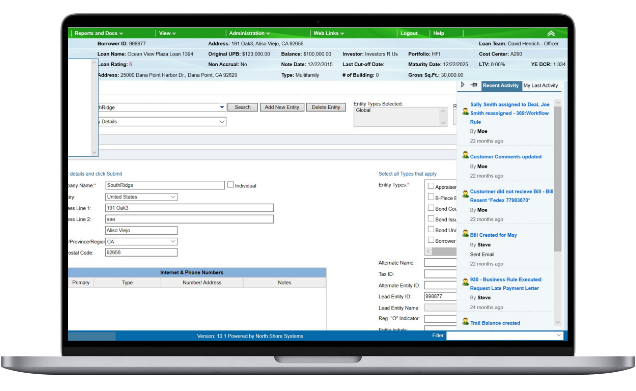Open the Reports and Docs menu

(99, 33)
